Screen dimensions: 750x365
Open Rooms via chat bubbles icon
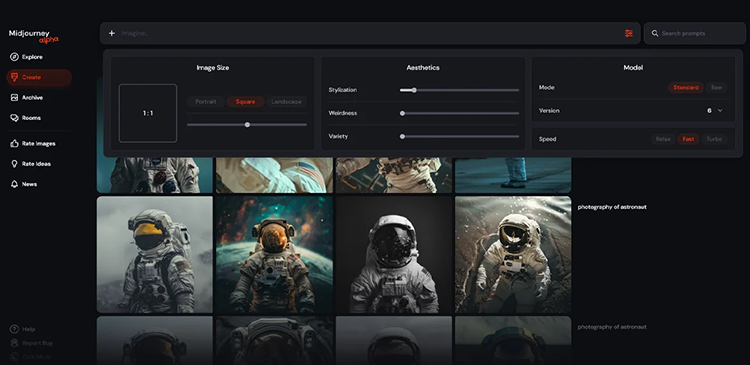click(14, 118)
